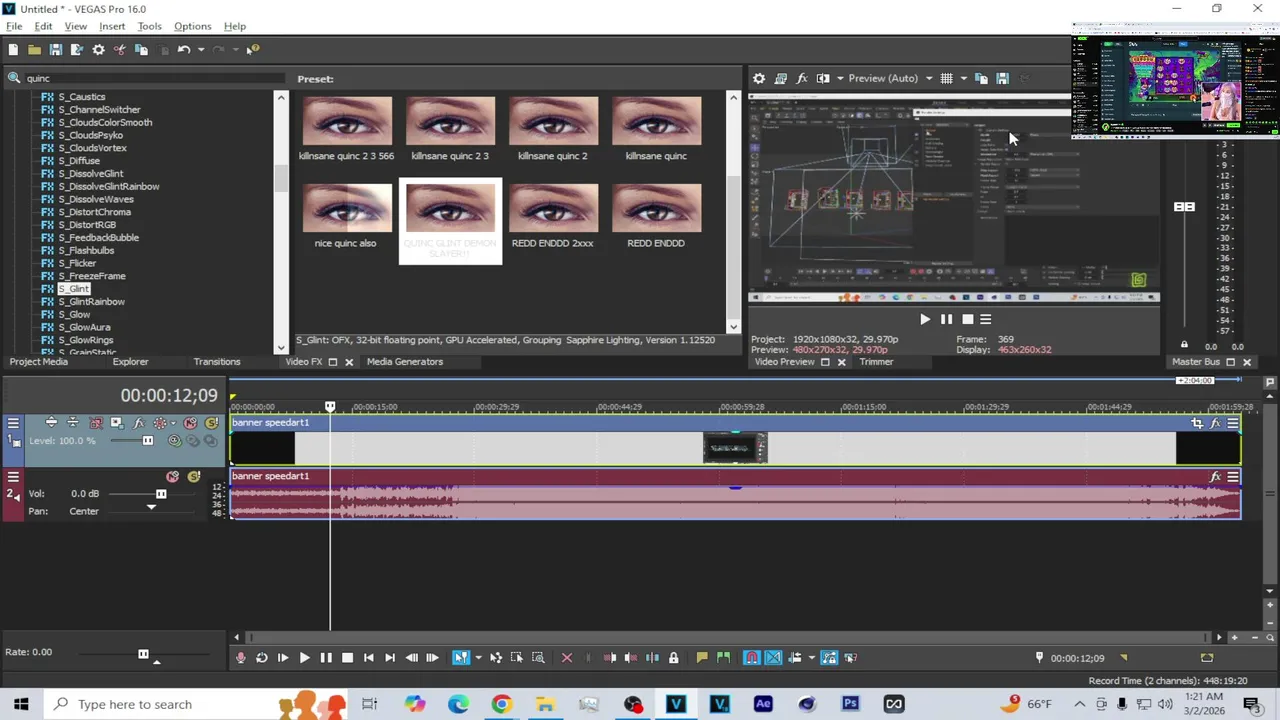This screenshot has width=1280, height=720.
Task: Click Split icon in timeline toolbar
Action: pyautogui.click(x=652, y=657)
